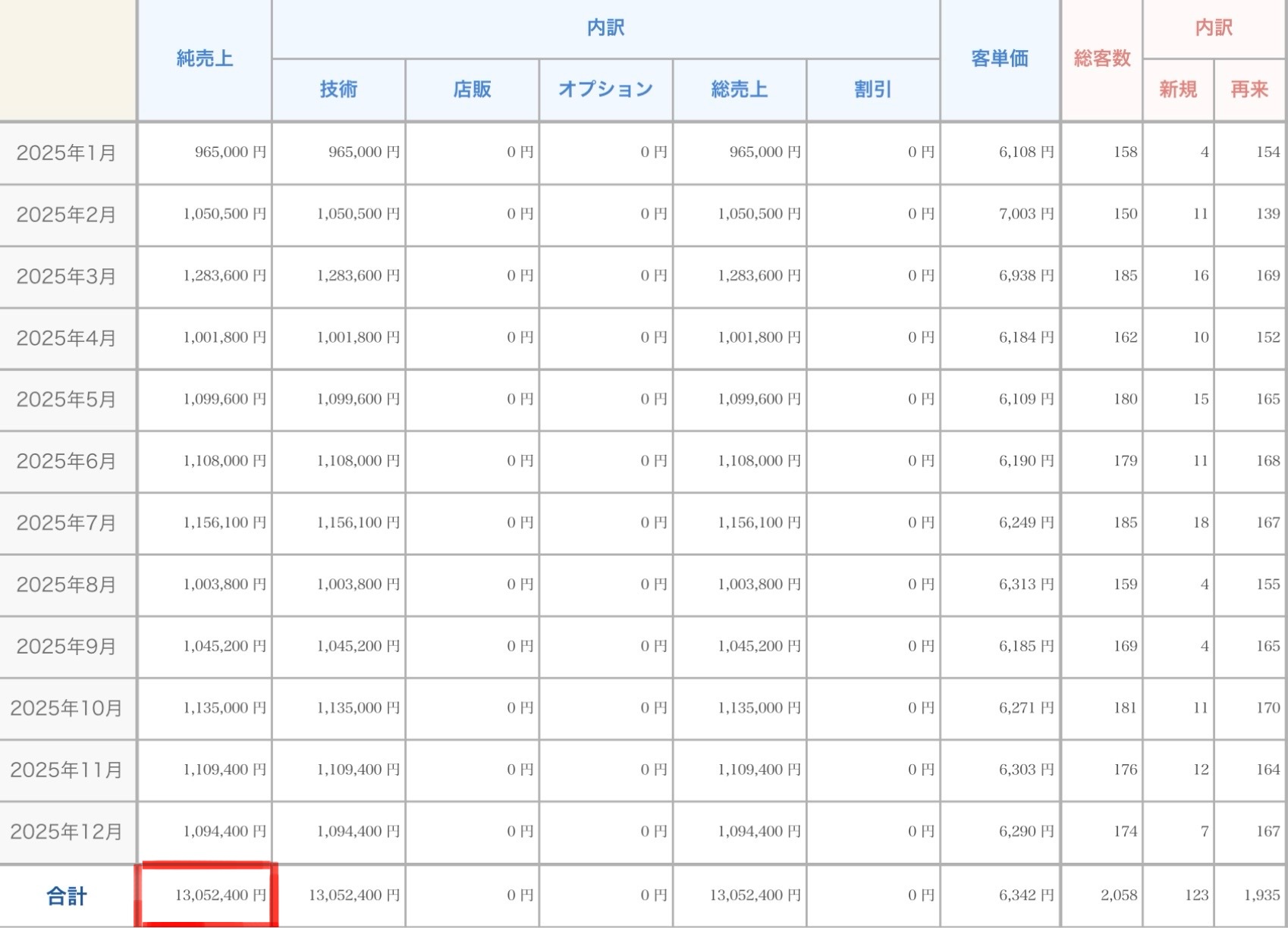Click the 純売上 column header
The image size is (1288, 928).
pos(204,58)
